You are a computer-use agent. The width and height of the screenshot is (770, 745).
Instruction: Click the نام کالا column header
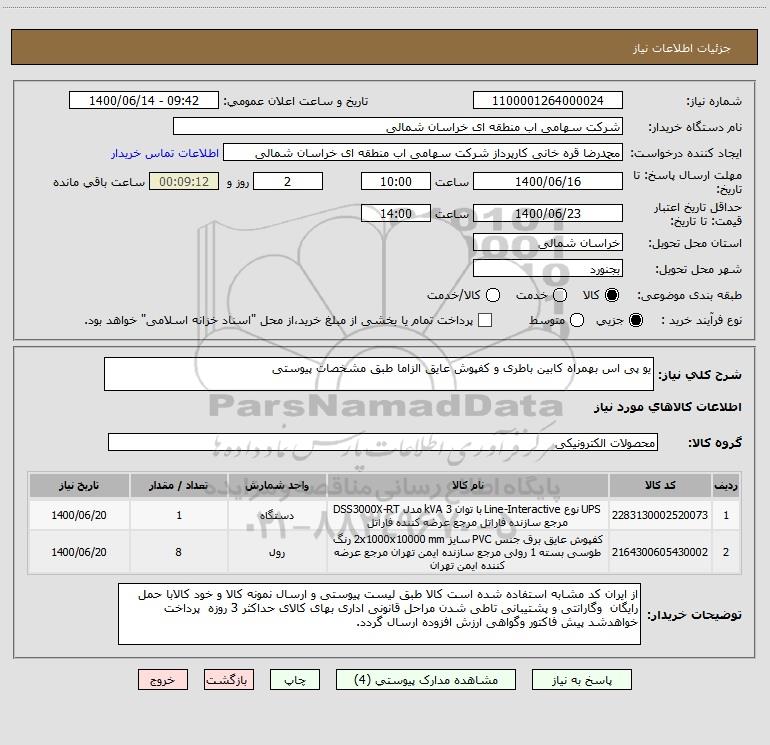point(468,486)
